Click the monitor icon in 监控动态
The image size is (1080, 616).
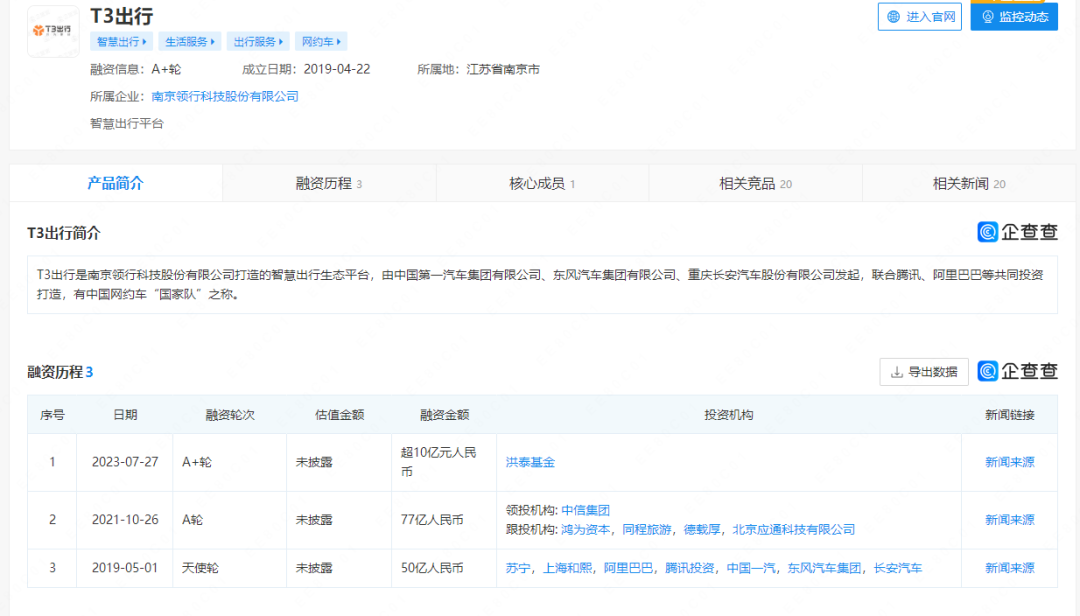988,17
